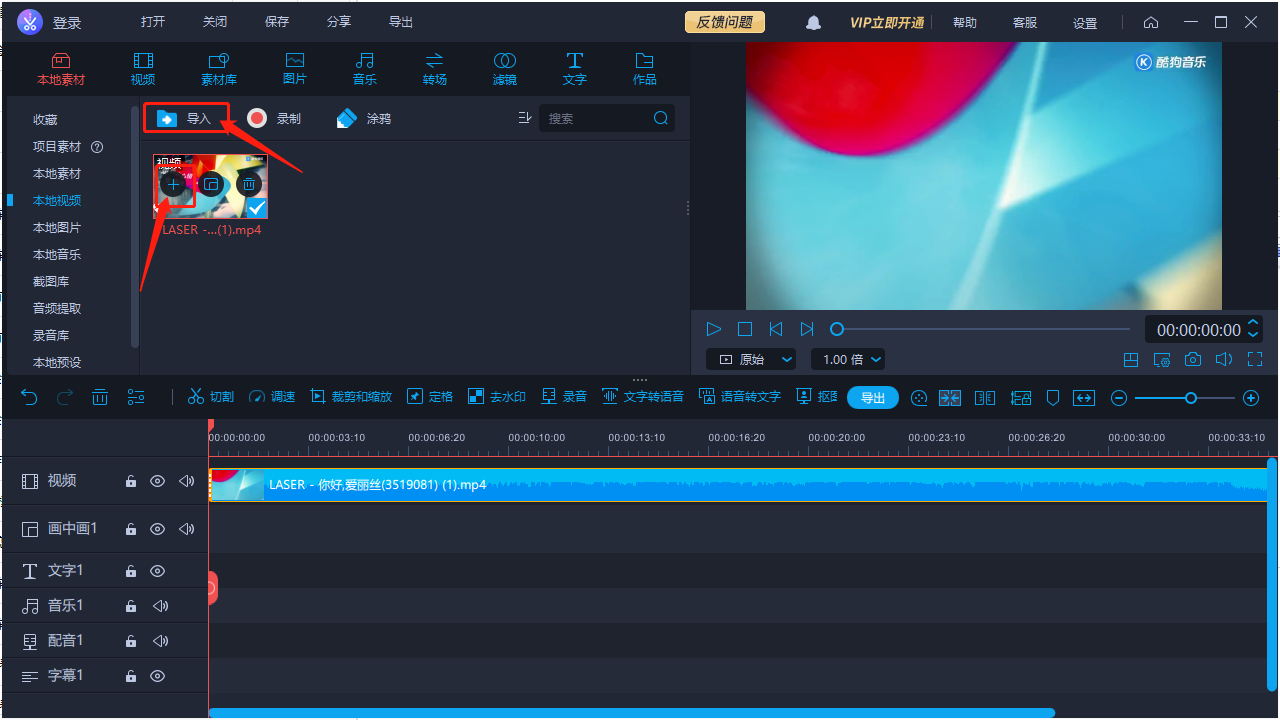Click the trash delete icon in timeline toolbar
This screenshot has width=1280, height=720.
(x=100, y=397)
